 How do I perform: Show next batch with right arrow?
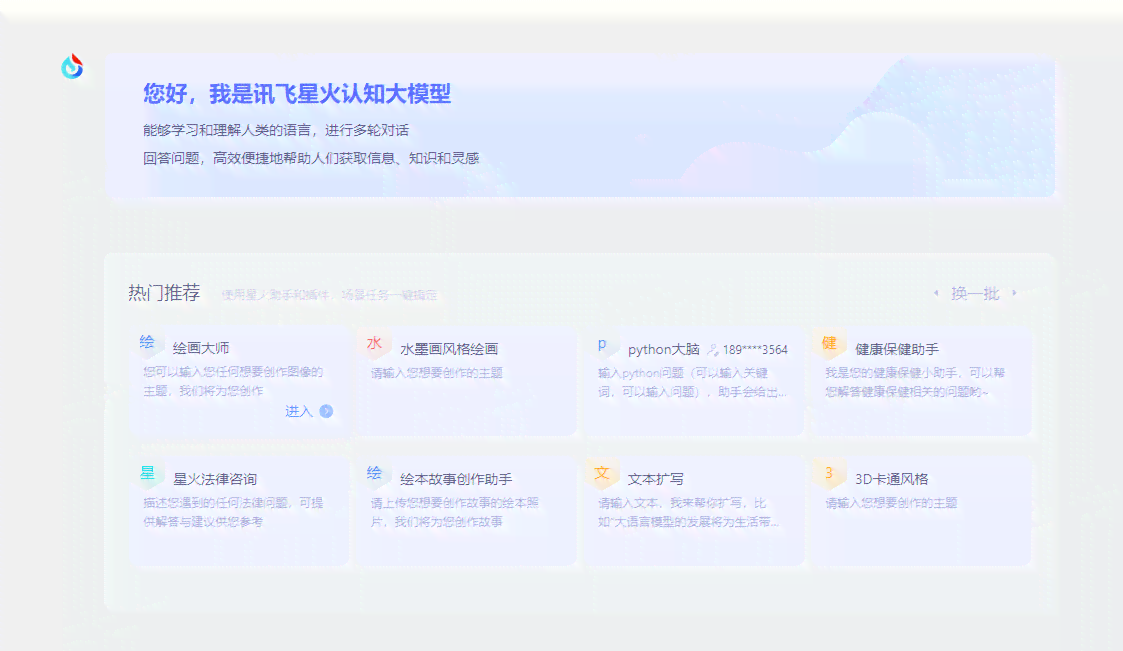pyautogui.click(x=1014, y=293)
